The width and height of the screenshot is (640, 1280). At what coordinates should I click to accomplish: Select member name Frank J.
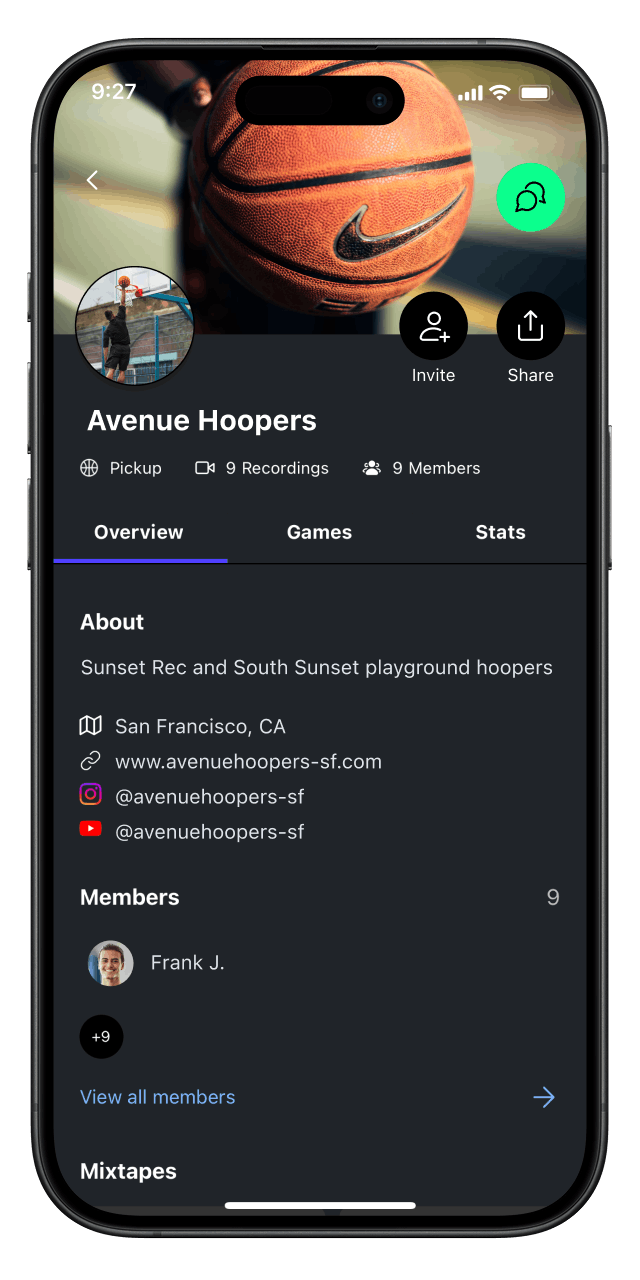tap(188, 963)
